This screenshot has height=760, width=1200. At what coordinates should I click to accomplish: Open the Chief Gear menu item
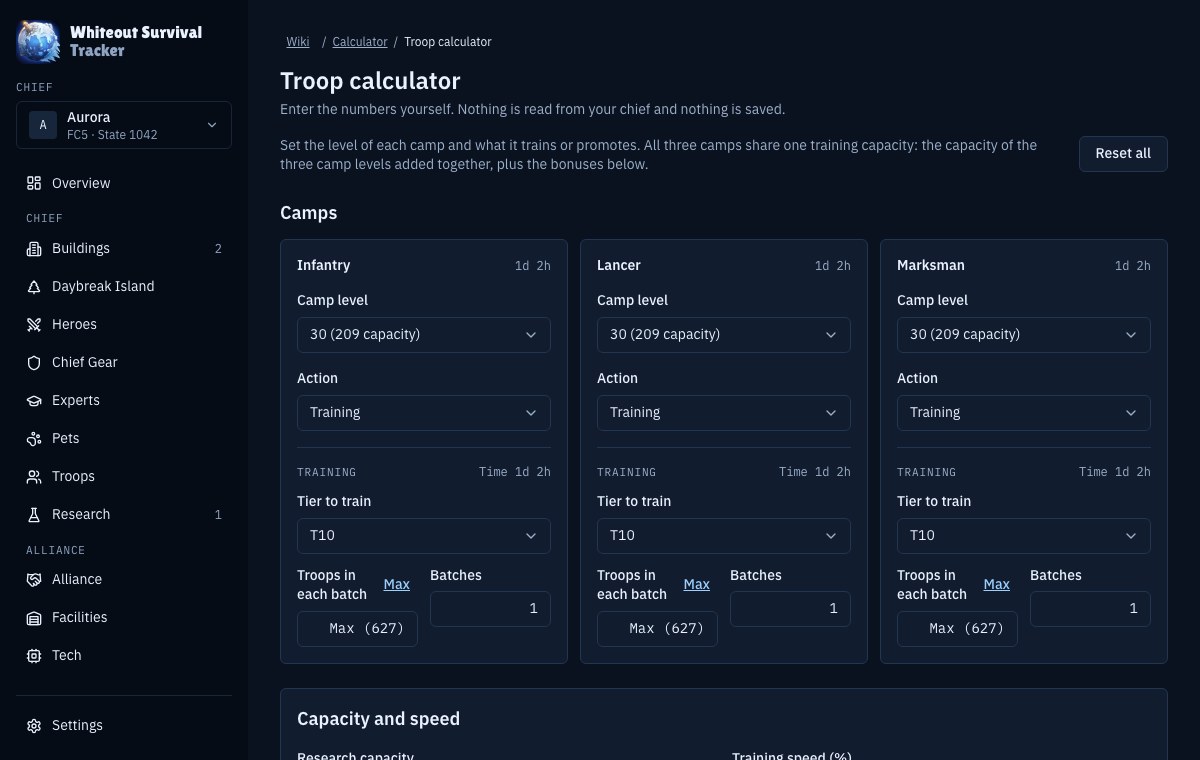[124, 362]
